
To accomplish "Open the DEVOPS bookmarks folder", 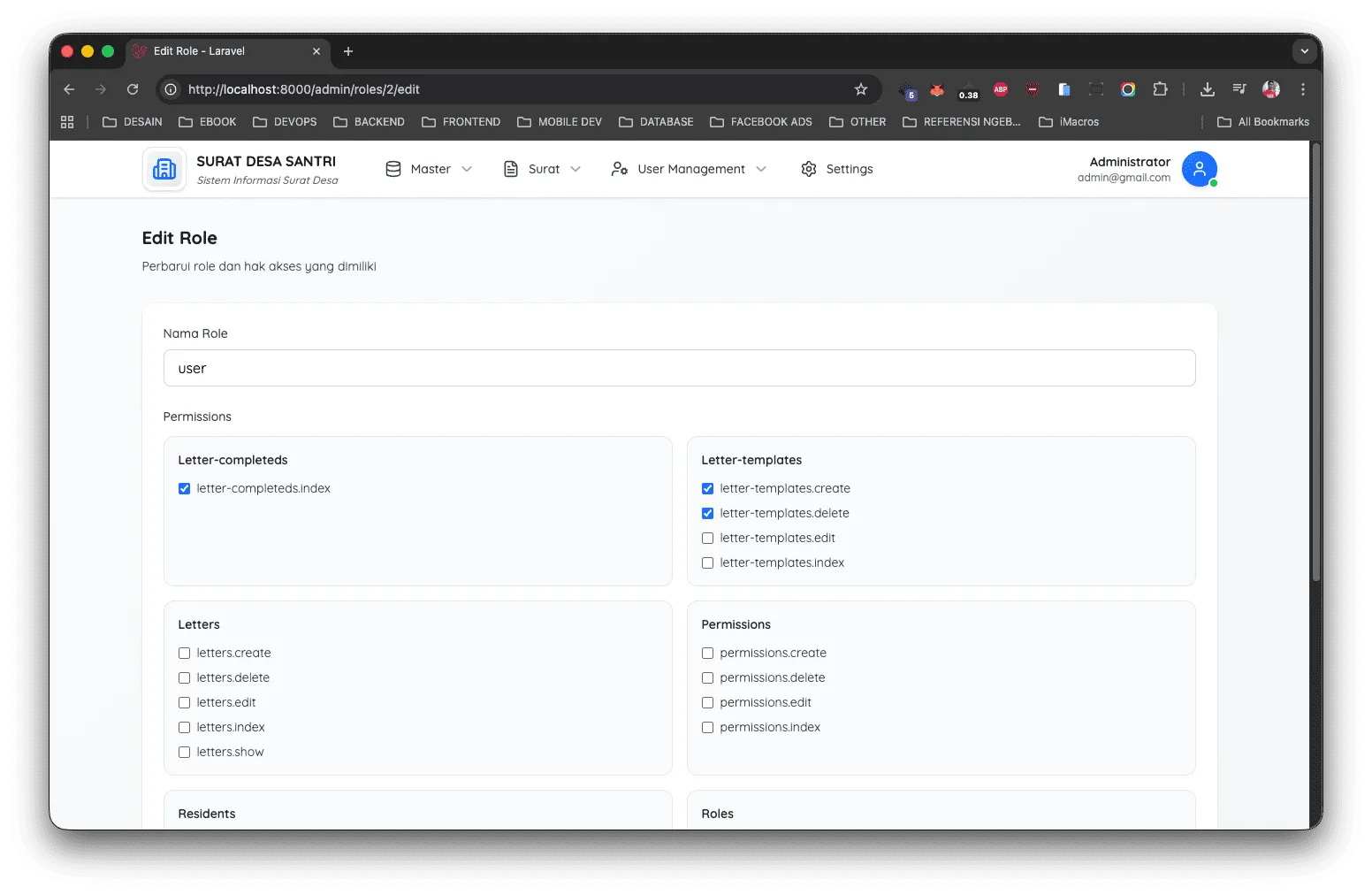I will pyautogui.click(x=285, y=122).
